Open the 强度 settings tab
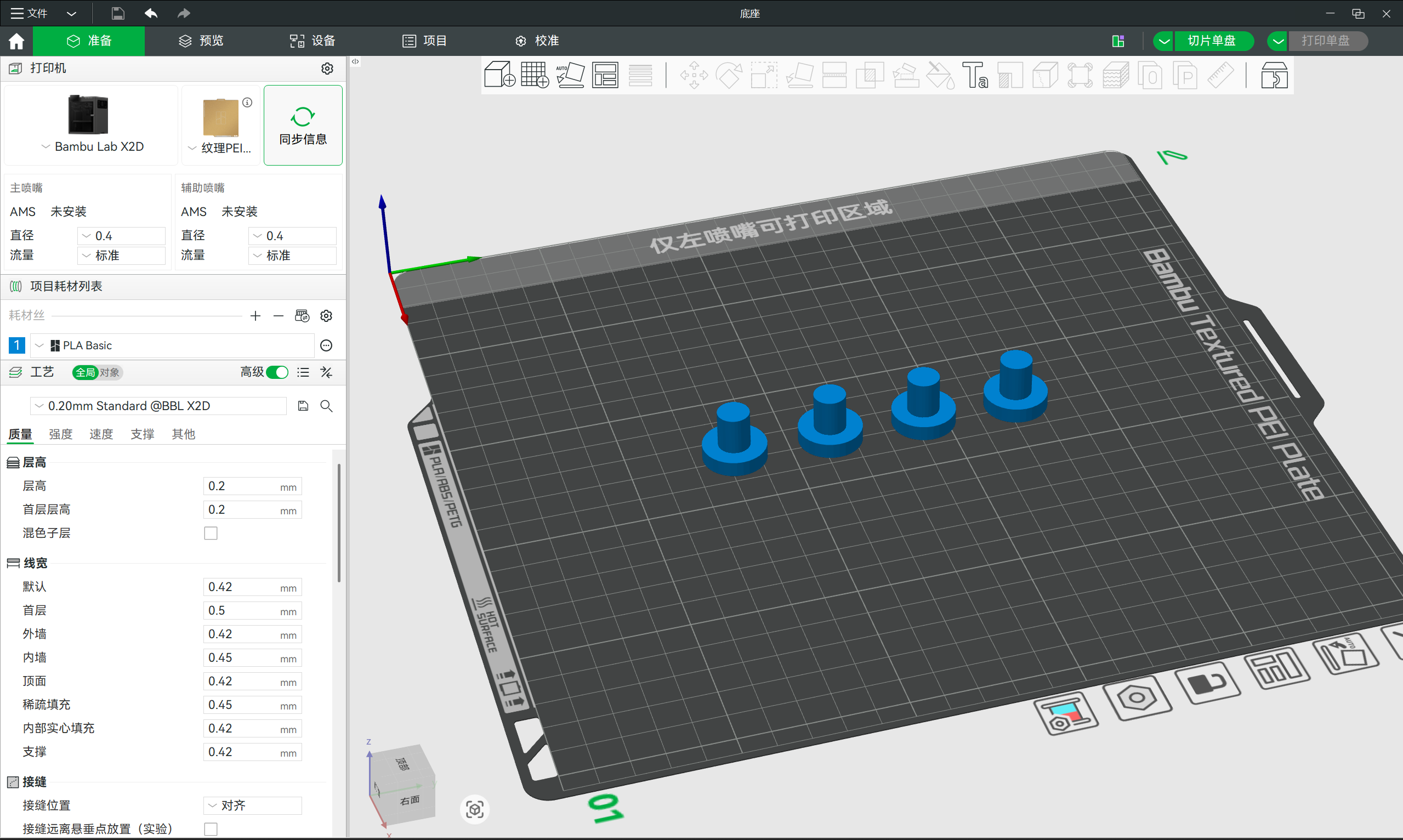This screenshot has height=840, width=1403. pyautogui.click(x=60, y=434)
